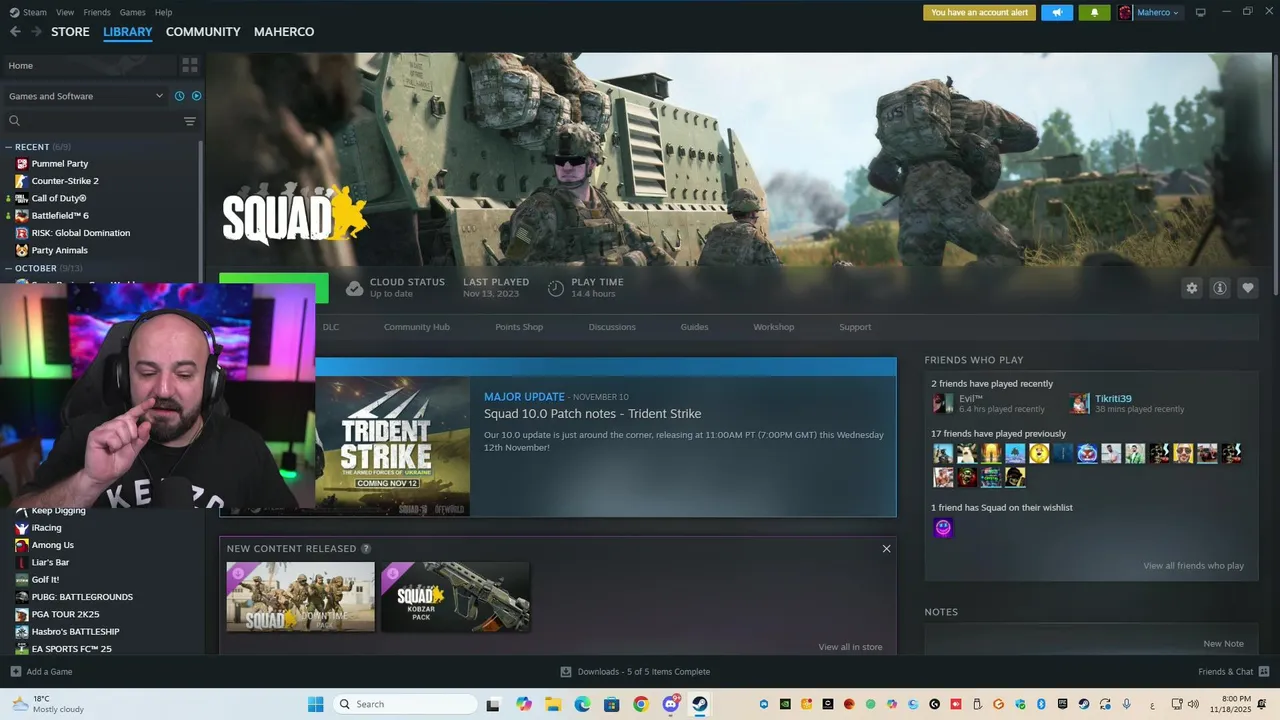
Task: Open Squad Guides tab
Action: (x=694, y=327)
